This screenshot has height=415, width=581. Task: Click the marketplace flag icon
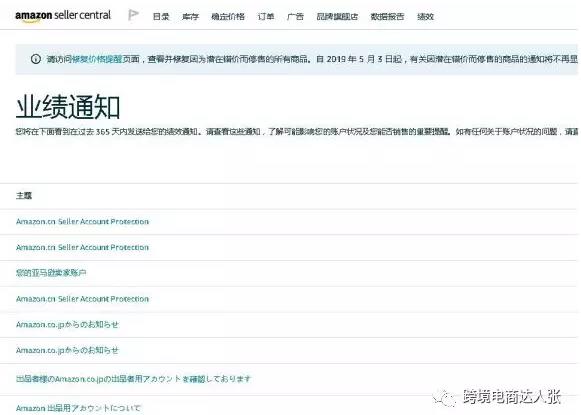pyautogui.click(x=133, y=15)
